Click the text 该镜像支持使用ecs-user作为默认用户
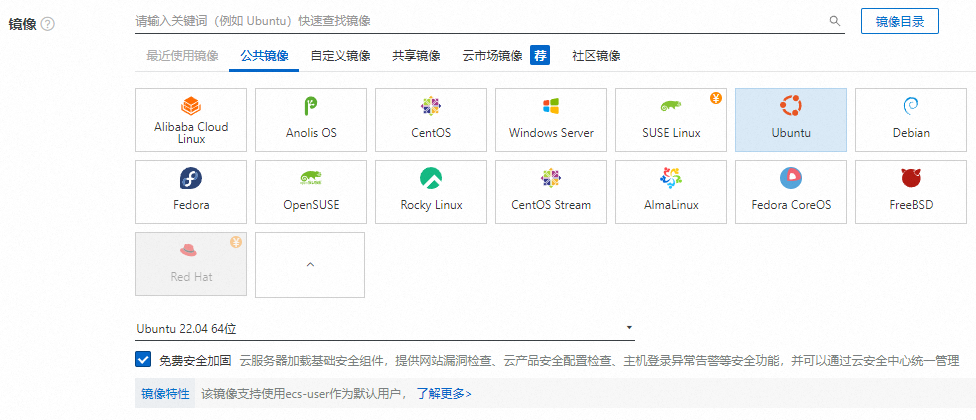976x420 pixels. pyautogui.click(x=303, y=394)
